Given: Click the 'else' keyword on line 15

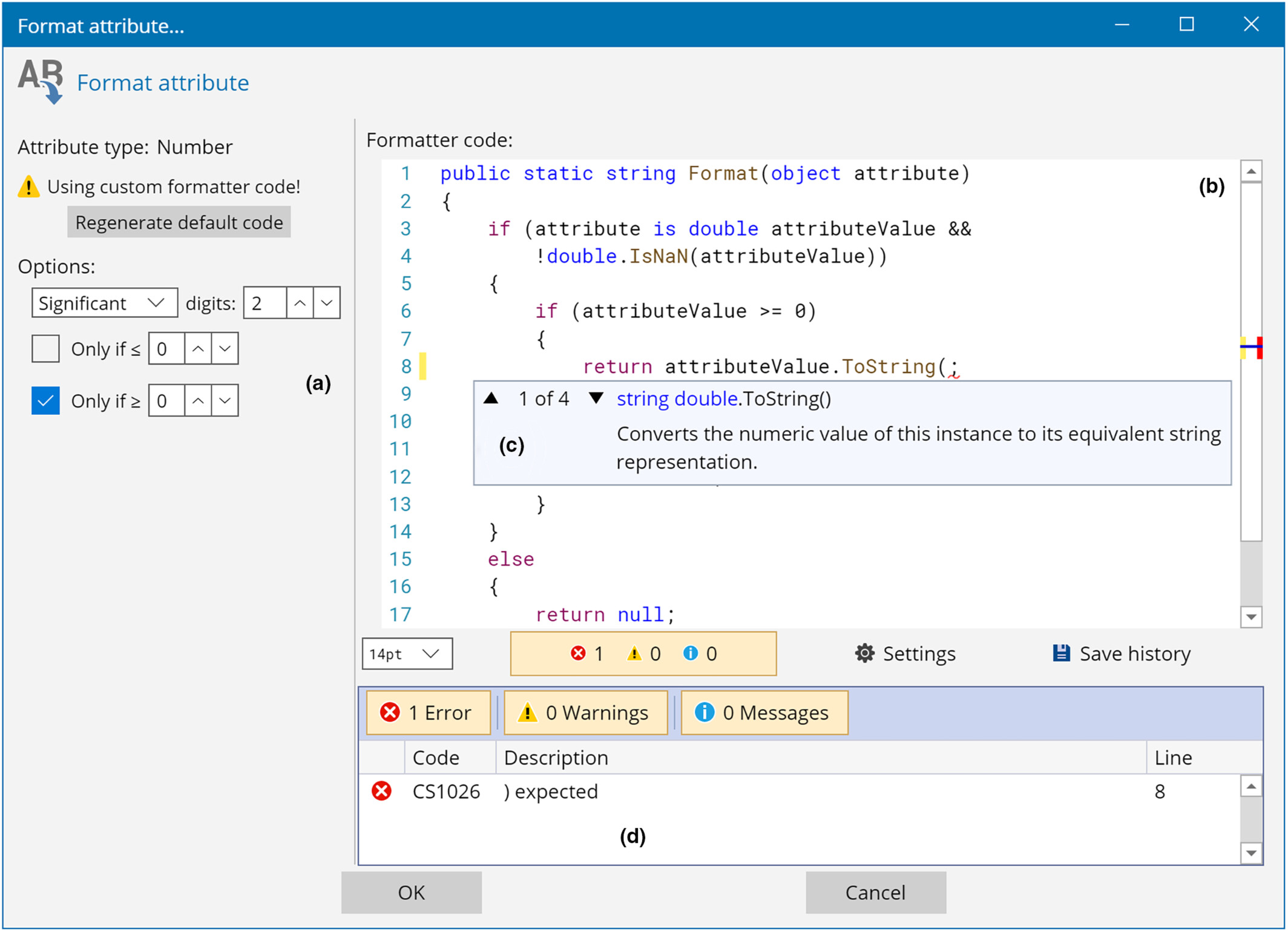Looking at the screenshot, I should [x=511, y=559].
